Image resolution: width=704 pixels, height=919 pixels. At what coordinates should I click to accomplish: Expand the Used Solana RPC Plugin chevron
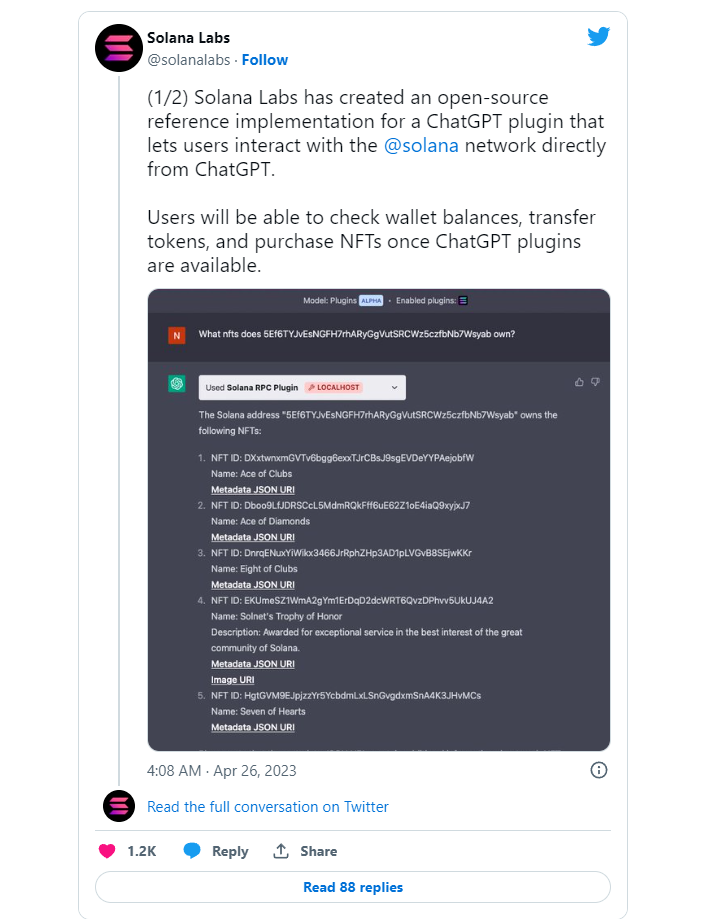[394, 387]
